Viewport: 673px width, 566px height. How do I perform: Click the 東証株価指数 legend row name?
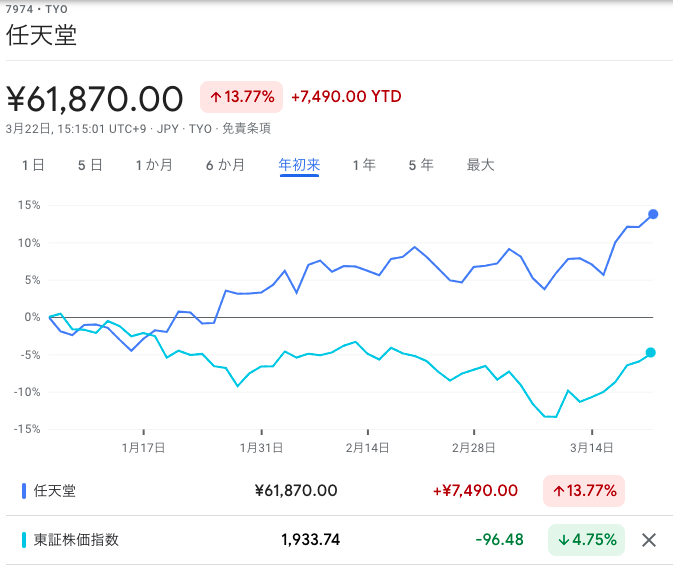[76, 540]
